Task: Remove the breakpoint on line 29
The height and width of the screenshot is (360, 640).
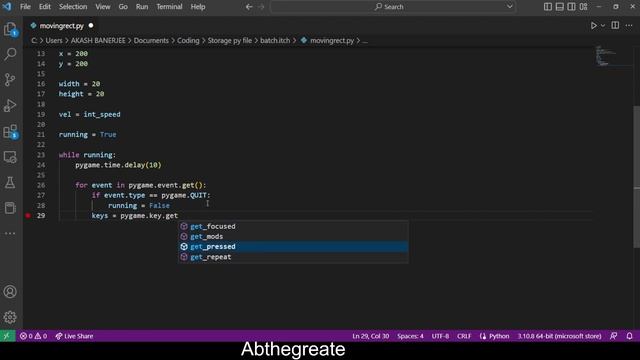Action: click(28, 216)
